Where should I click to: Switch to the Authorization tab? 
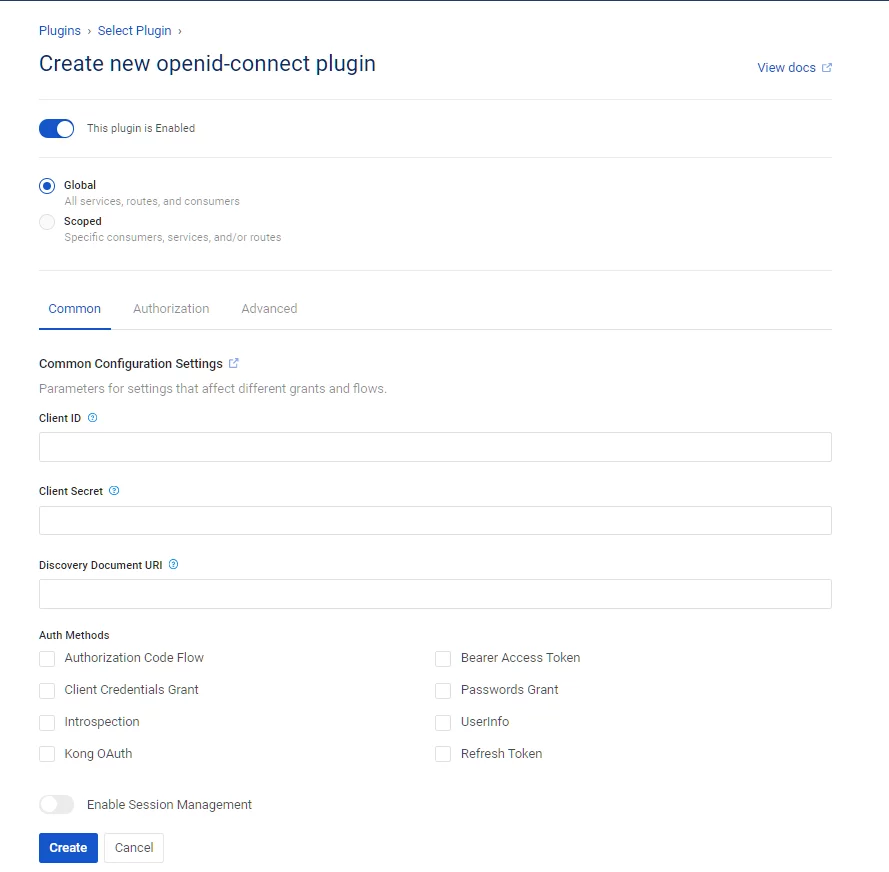point(171,309)
